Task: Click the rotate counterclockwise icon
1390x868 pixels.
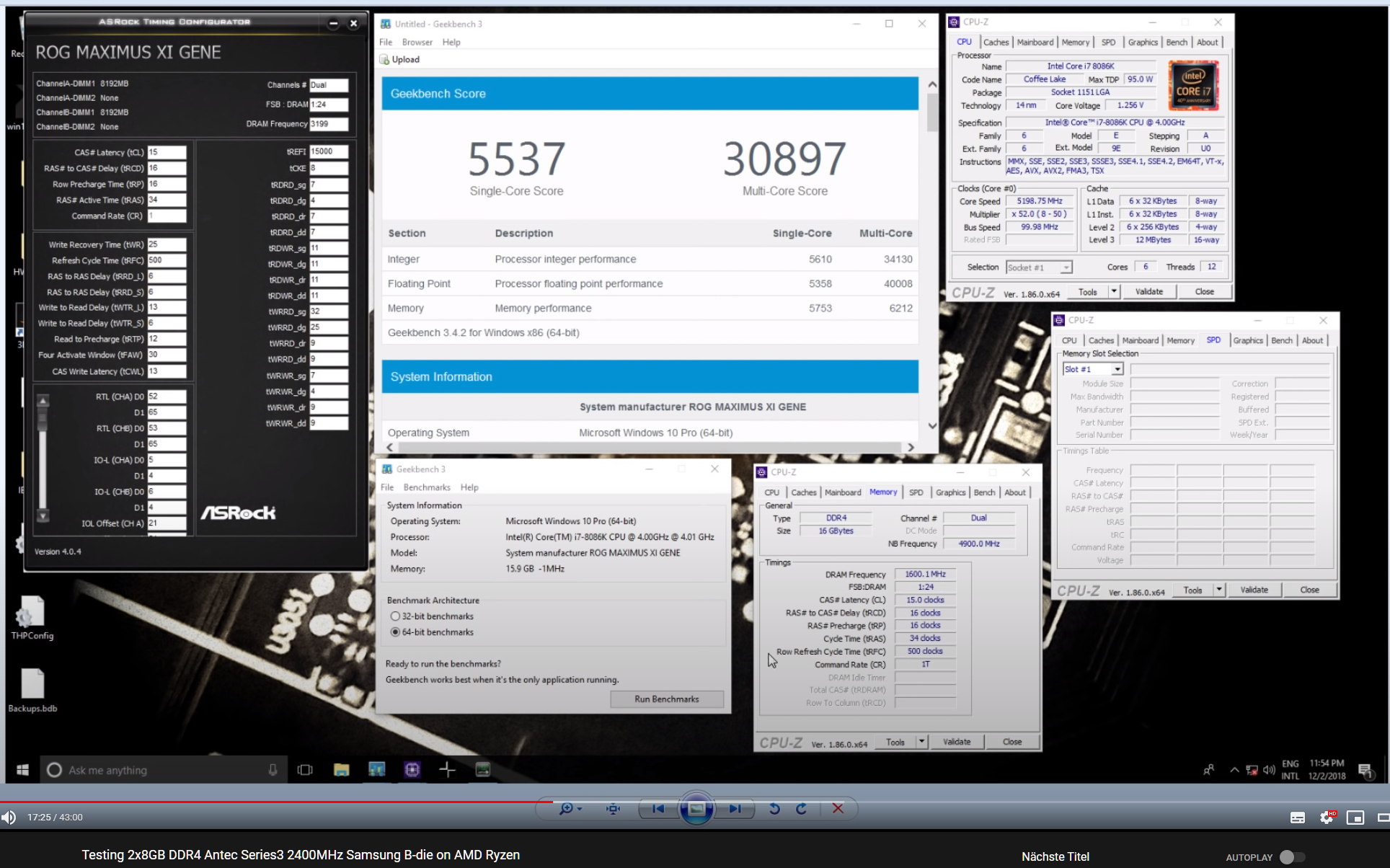Action: 774,809
